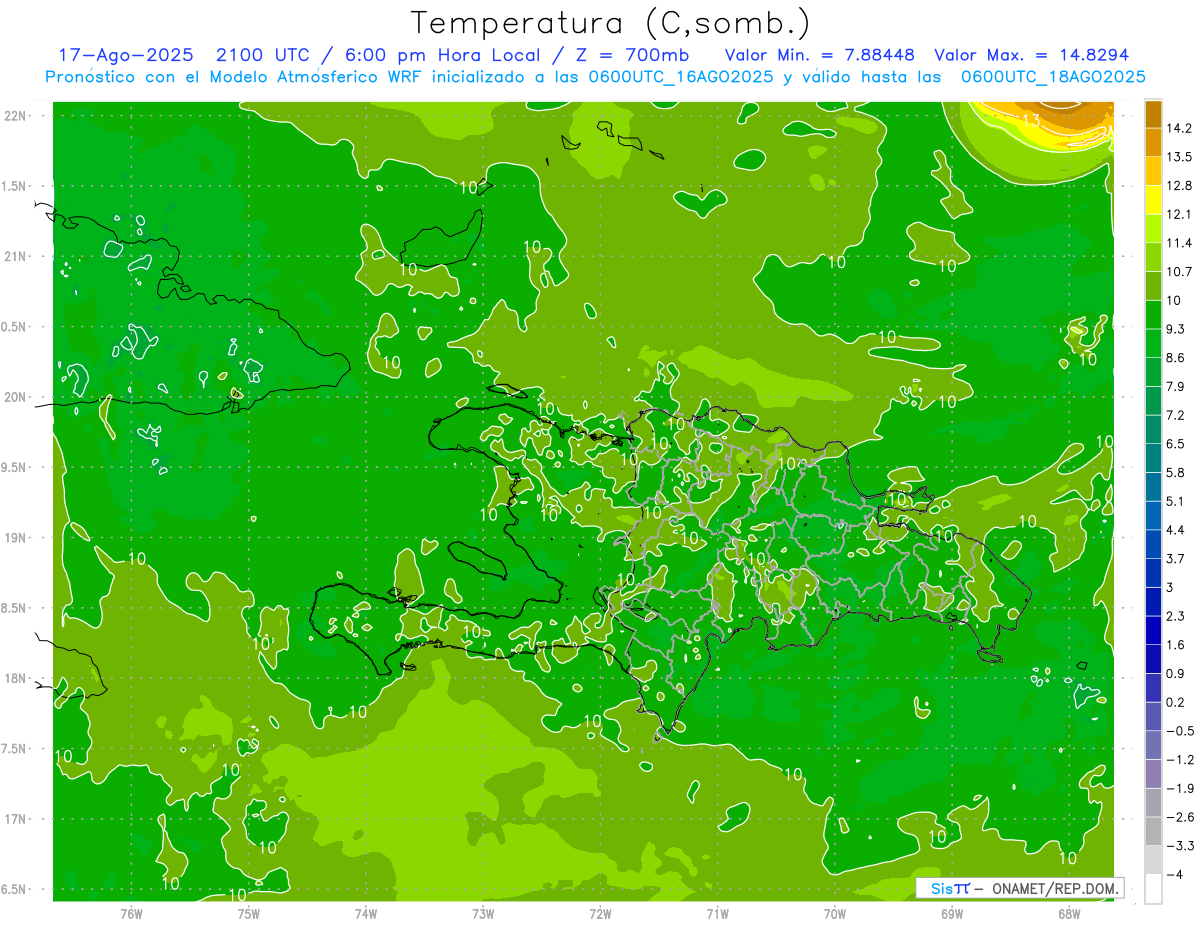Click the 'Valor Max. = 14.8294' value
Viewport: 1200px width, 927px height.
click(x=1032, y=55)
